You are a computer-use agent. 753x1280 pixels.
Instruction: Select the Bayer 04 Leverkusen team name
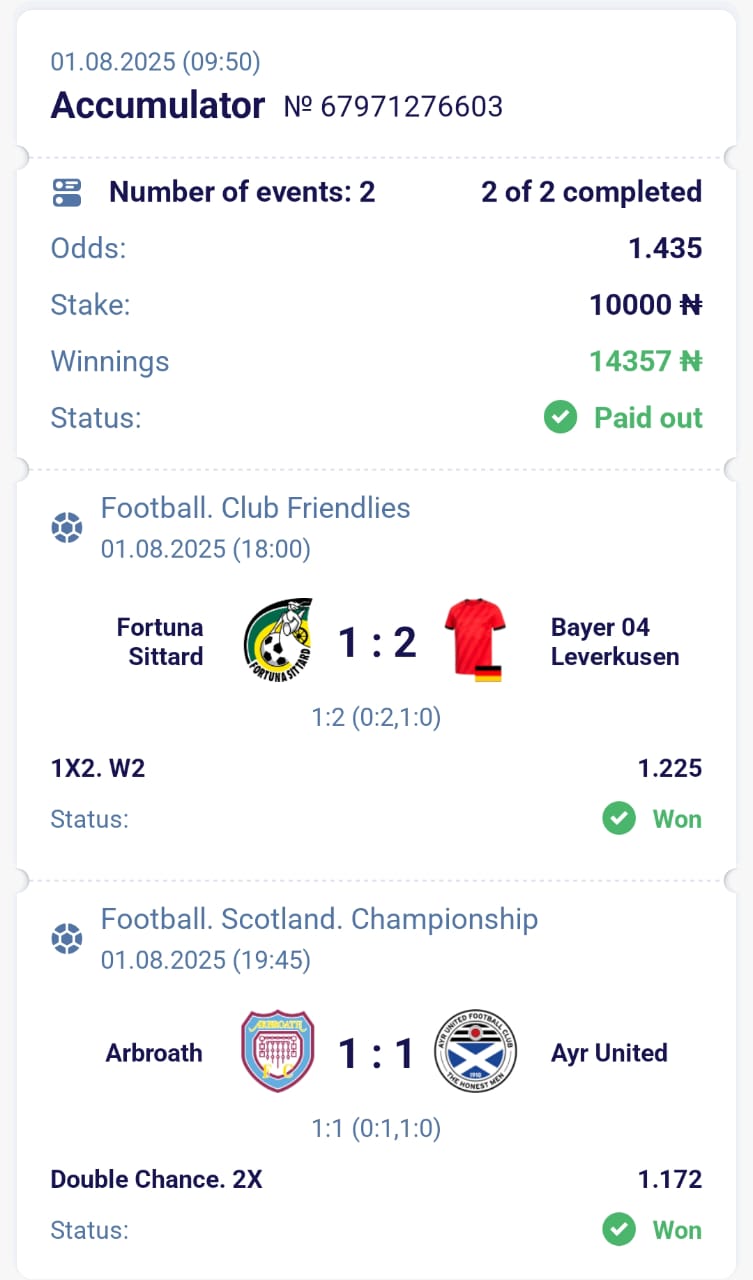tap(614, 641)
